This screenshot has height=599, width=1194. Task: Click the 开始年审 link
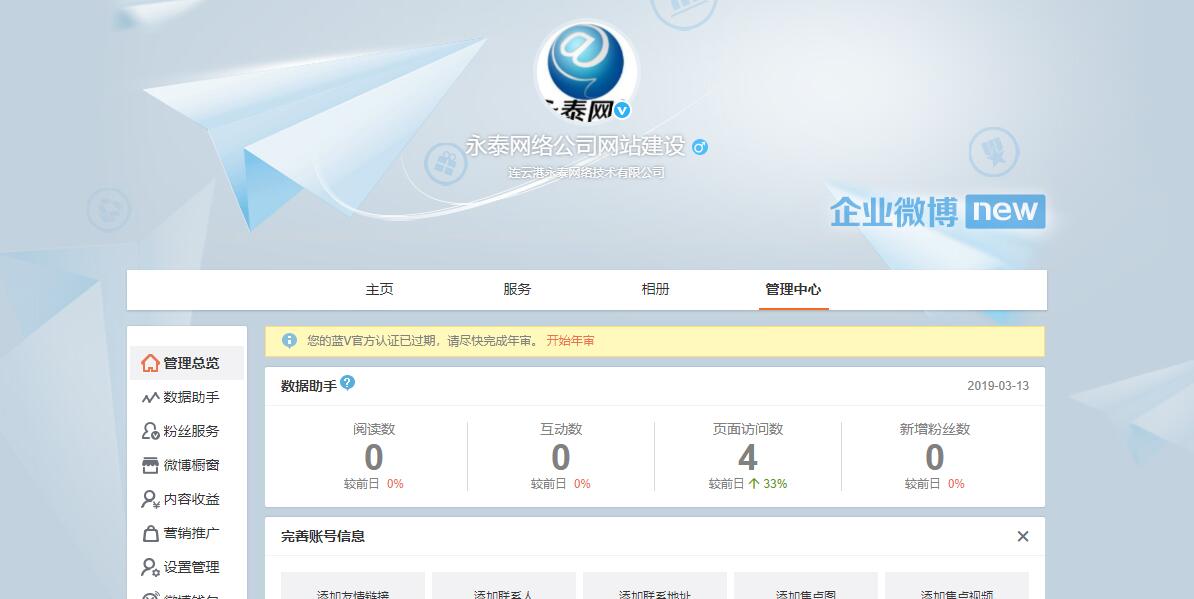(x=570, y=341)
